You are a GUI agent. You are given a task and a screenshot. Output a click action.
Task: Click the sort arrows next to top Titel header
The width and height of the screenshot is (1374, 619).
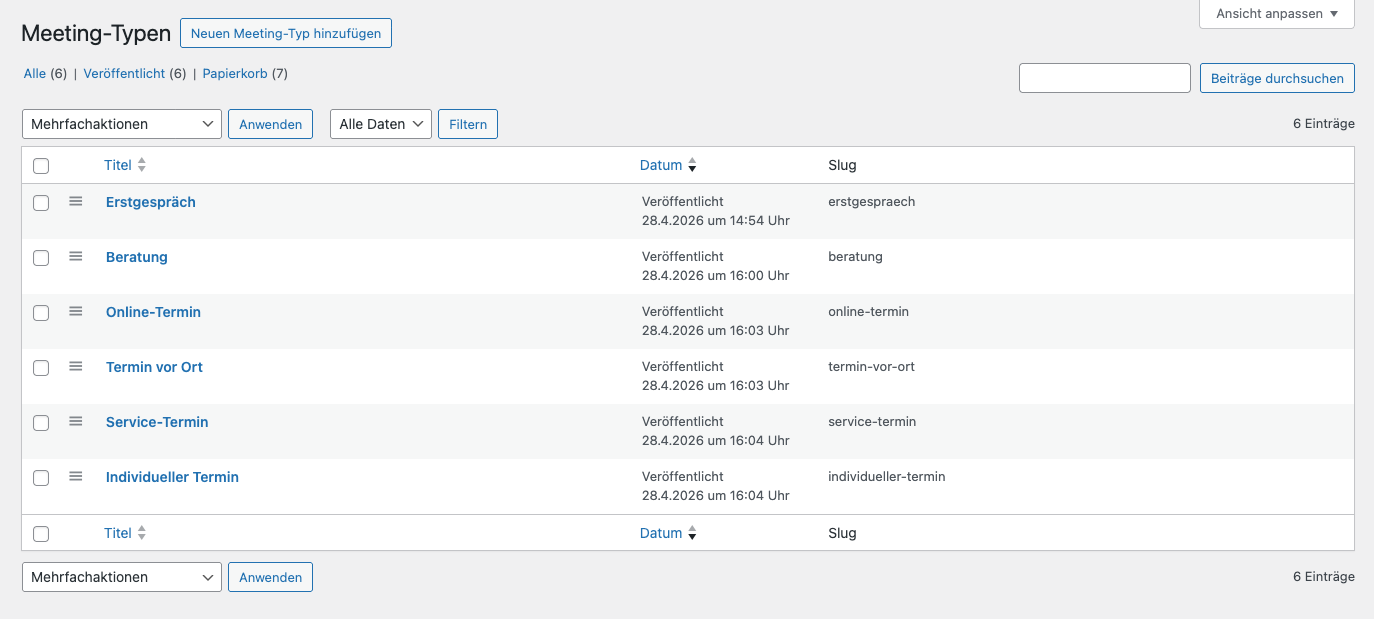click(142, 165)
